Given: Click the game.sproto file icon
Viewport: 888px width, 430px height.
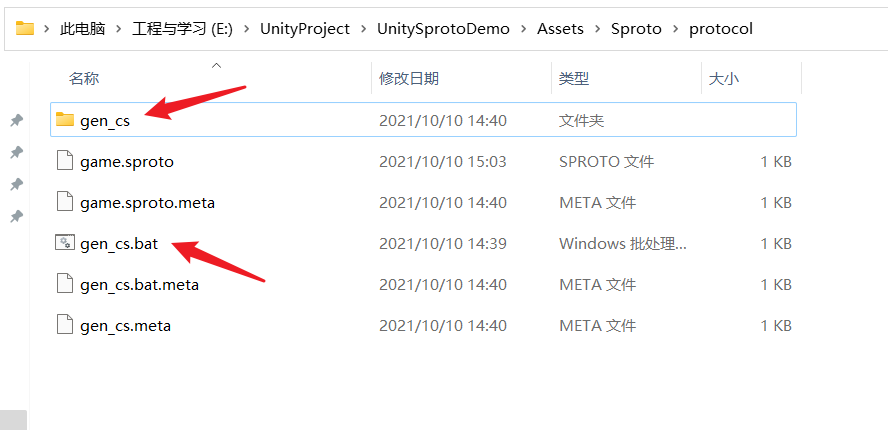Looking at the screenshot, I should (65, 161).
